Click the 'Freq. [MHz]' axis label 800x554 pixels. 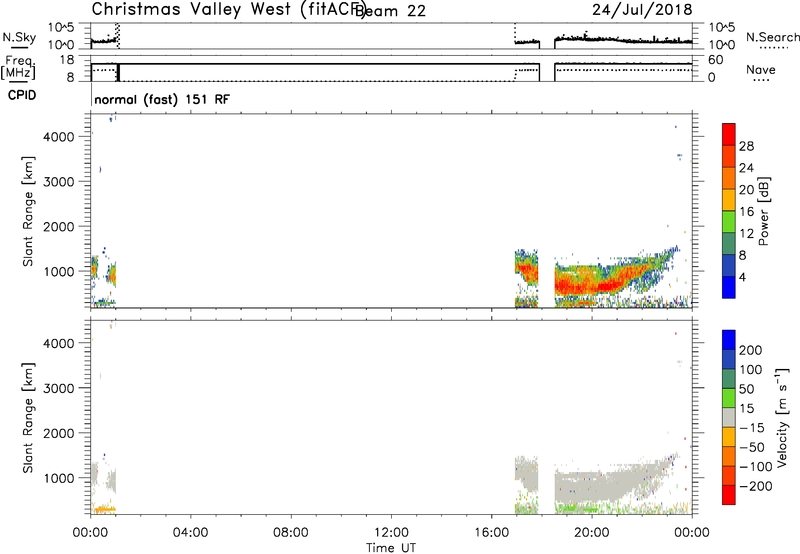click(x=18, y=68)
